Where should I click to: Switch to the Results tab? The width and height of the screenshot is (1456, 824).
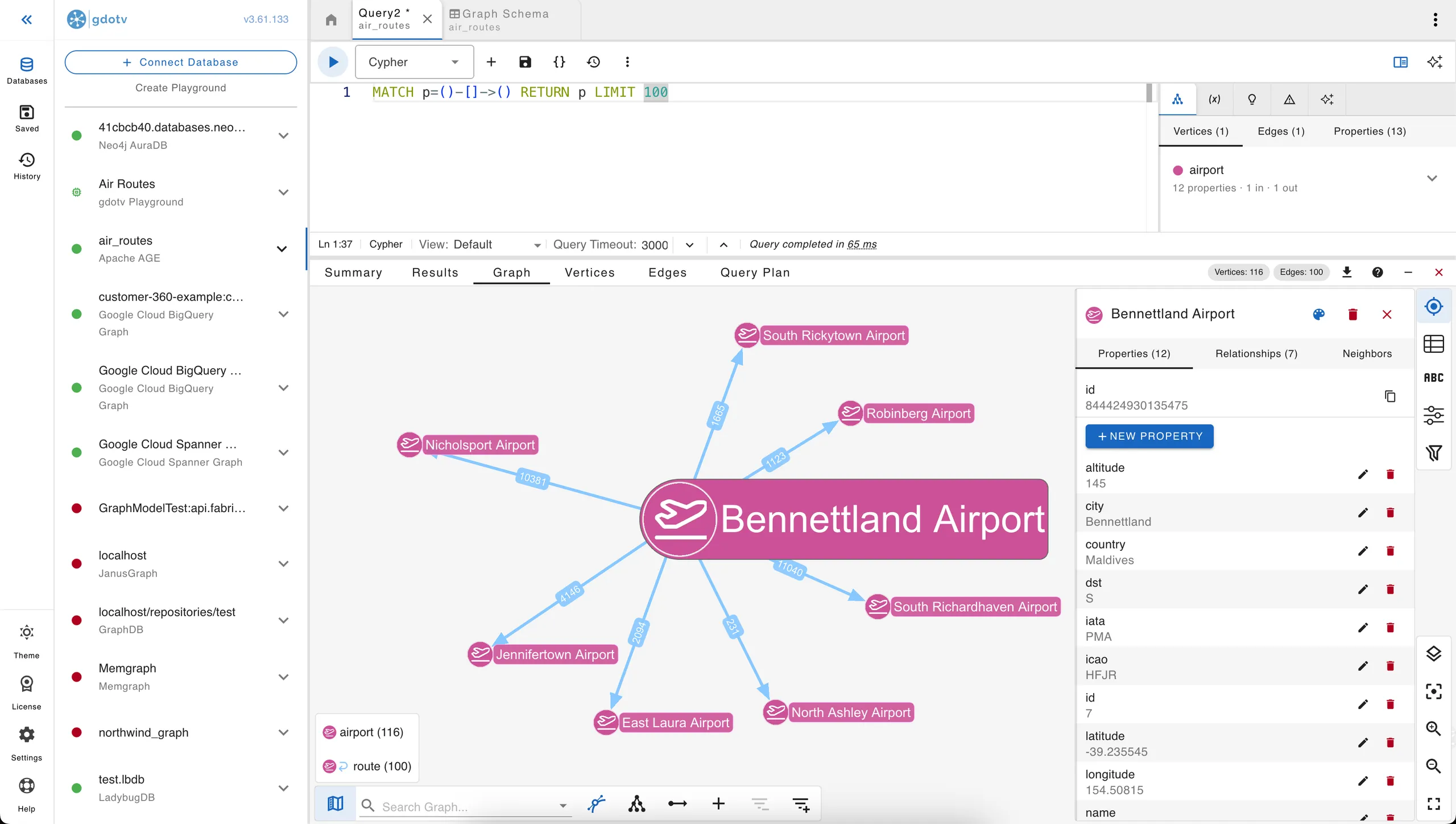[x=435, y=273]
